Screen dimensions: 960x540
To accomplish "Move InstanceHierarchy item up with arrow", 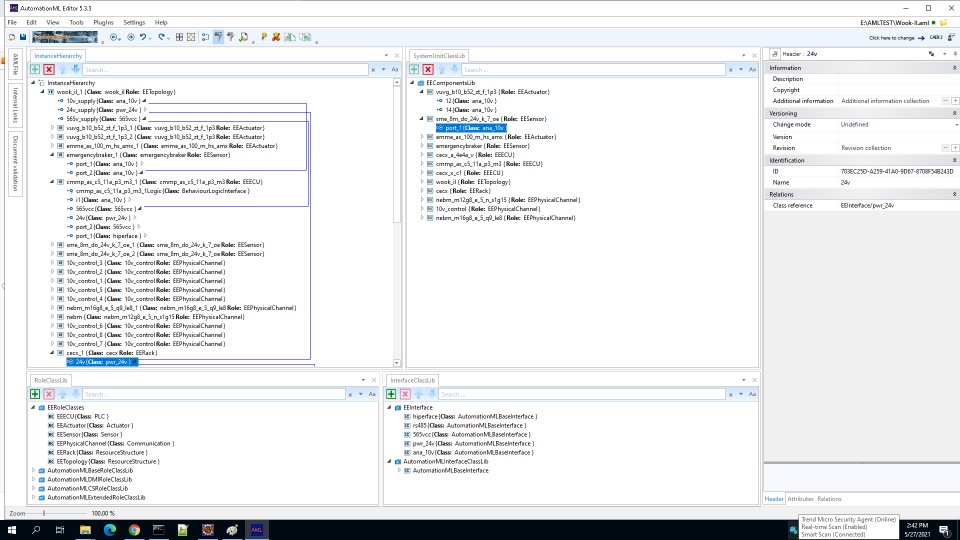I will coord(62,69).
